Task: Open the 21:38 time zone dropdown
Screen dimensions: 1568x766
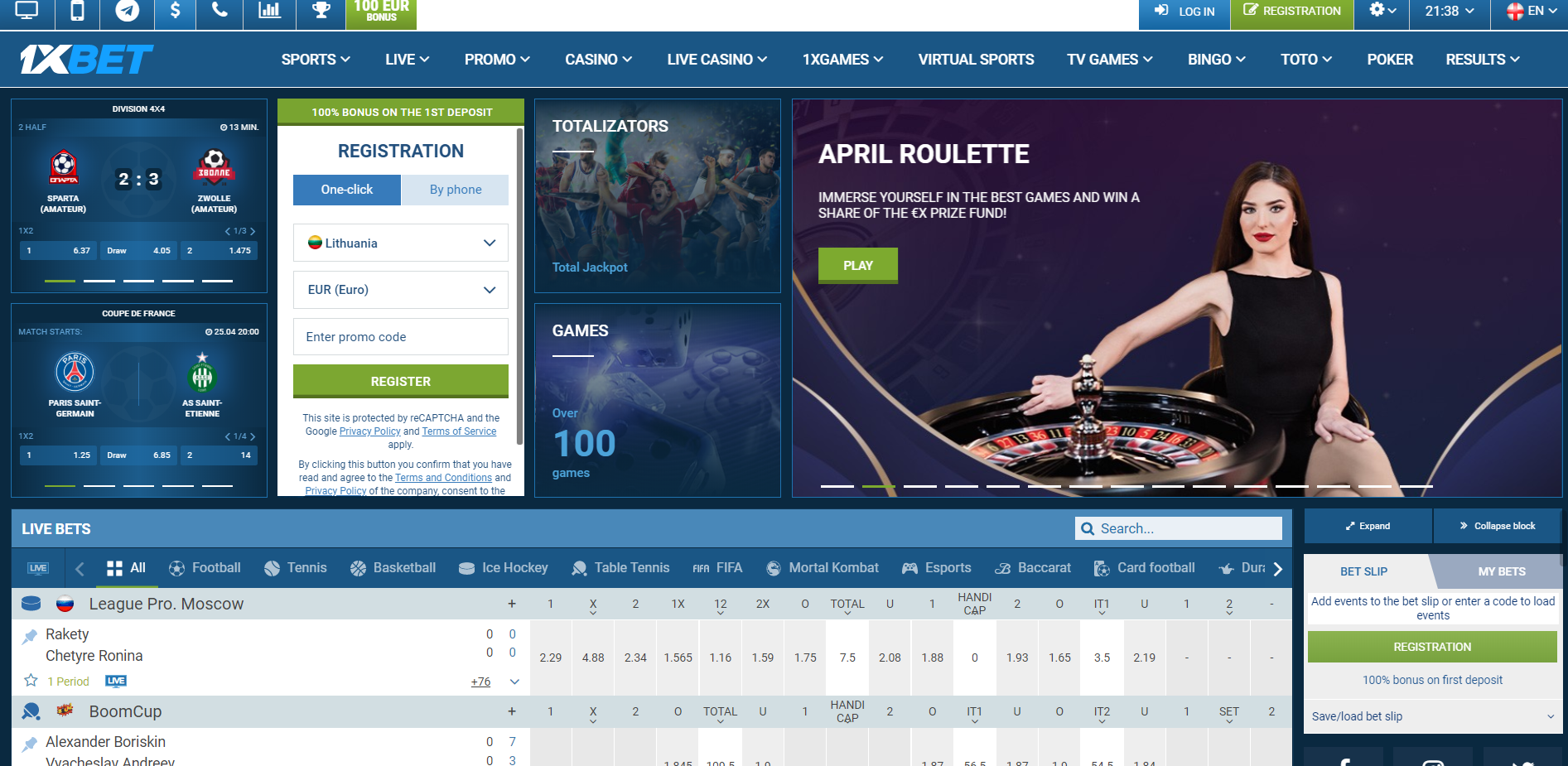Action: 1450,11
